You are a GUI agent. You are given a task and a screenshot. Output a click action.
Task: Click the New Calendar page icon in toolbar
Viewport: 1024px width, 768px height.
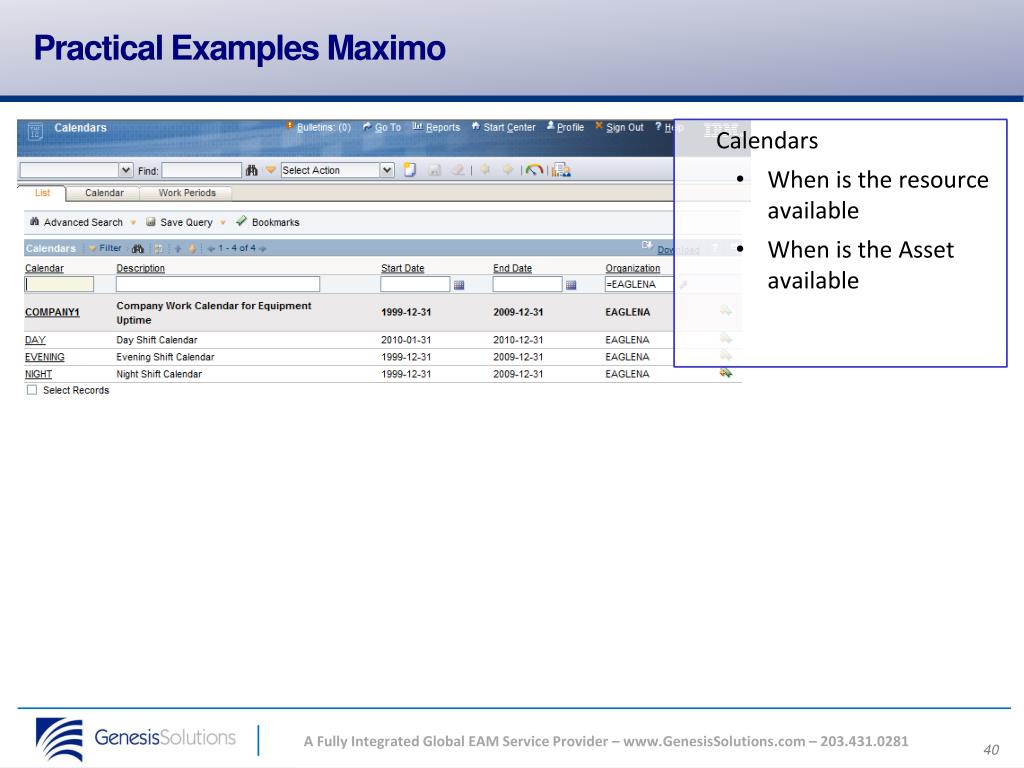coord(409,170)
